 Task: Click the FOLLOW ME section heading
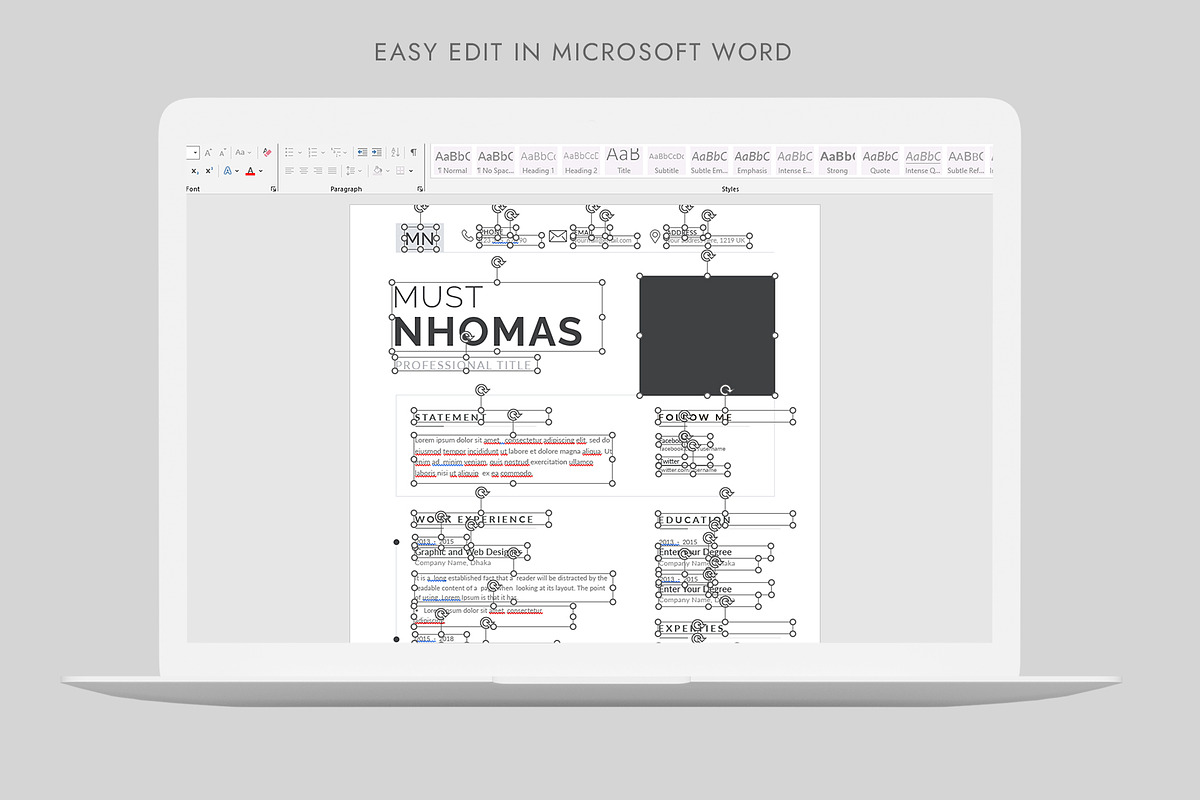tap(695, 417)
